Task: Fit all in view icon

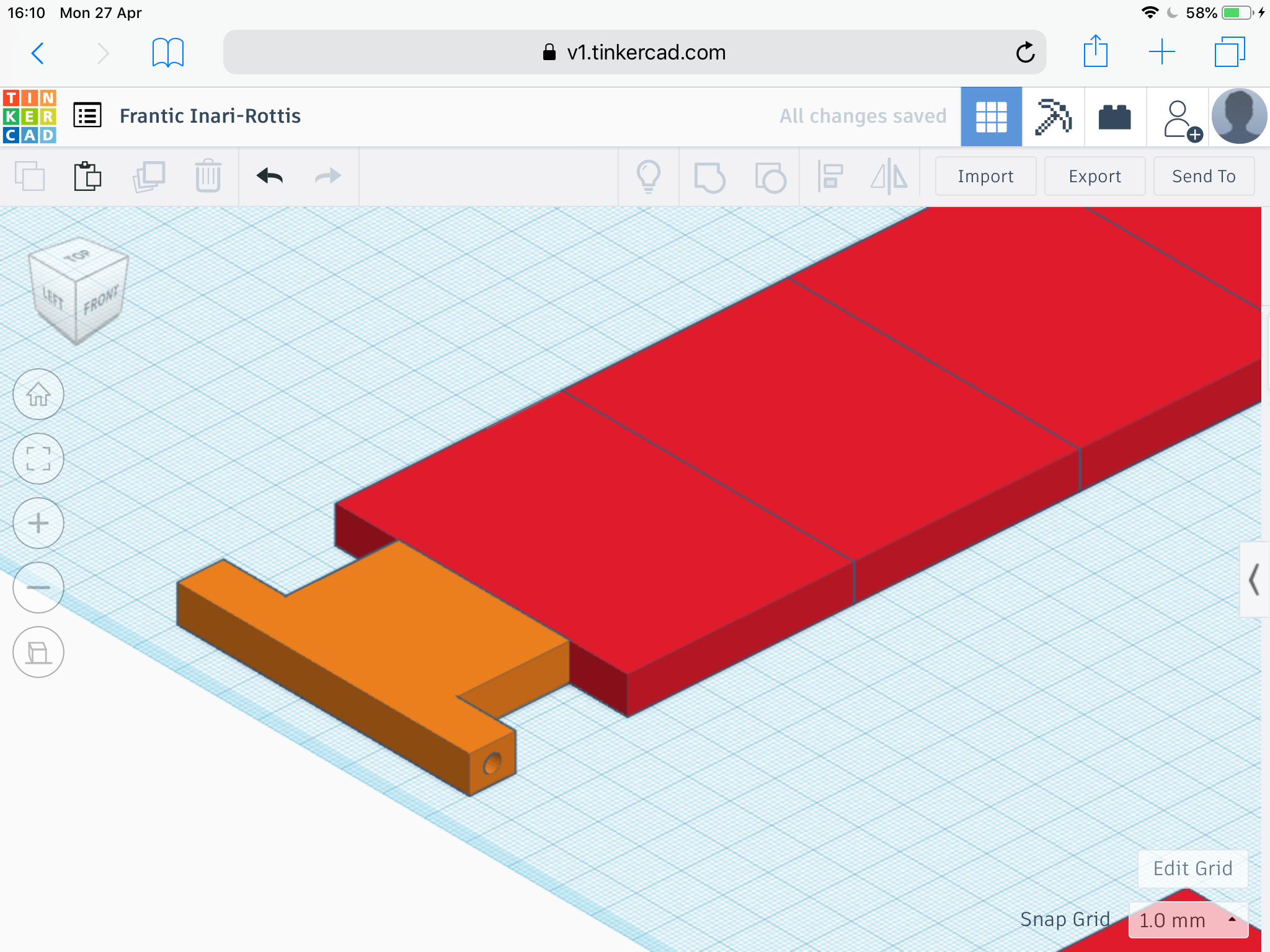Action: click(x=38, y=459)
